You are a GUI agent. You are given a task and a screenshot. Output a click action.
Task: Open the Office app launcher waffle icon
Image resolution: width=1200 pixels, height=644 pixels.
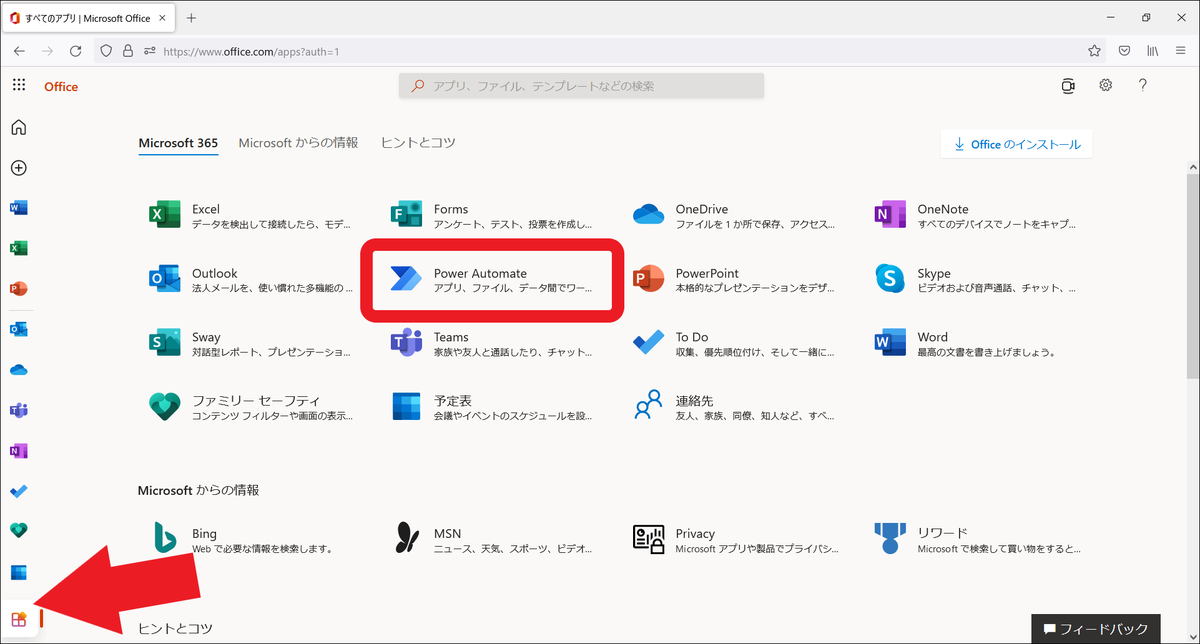pos(18,84)
